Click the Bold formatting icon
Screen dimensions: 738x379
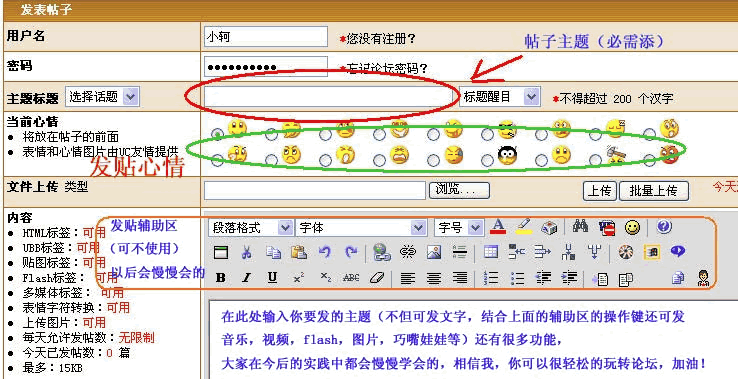(x=220, y=278)
